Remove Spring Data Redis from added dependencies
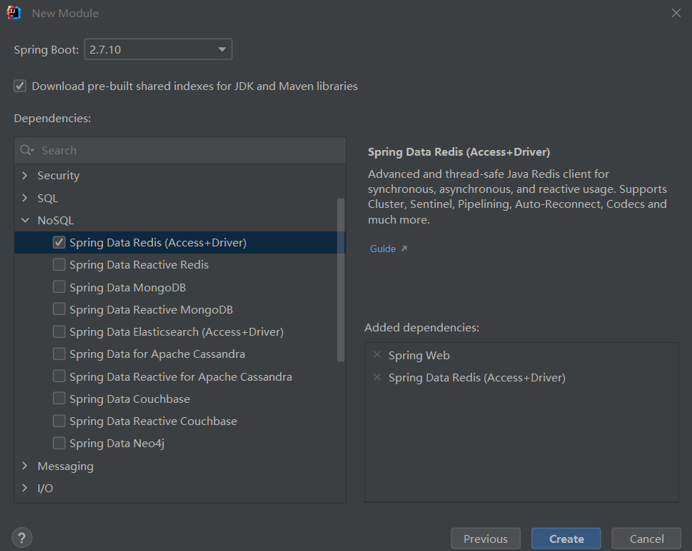The height and width of the screenshot is (551, 692). pos(377,377)
